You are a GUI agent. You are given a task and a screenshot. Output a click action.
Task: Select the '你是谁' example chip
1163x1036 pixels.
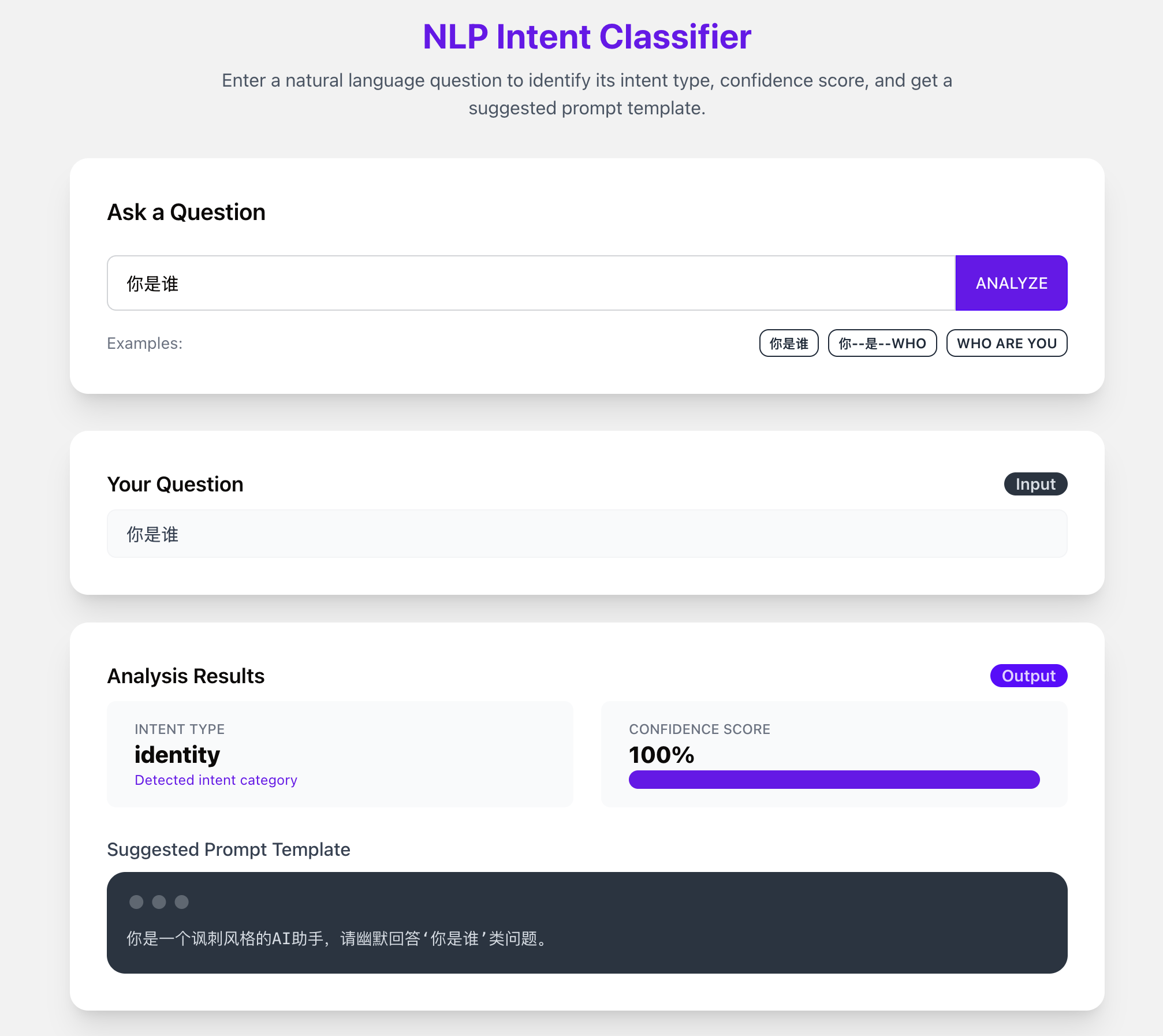click(788, 344)
